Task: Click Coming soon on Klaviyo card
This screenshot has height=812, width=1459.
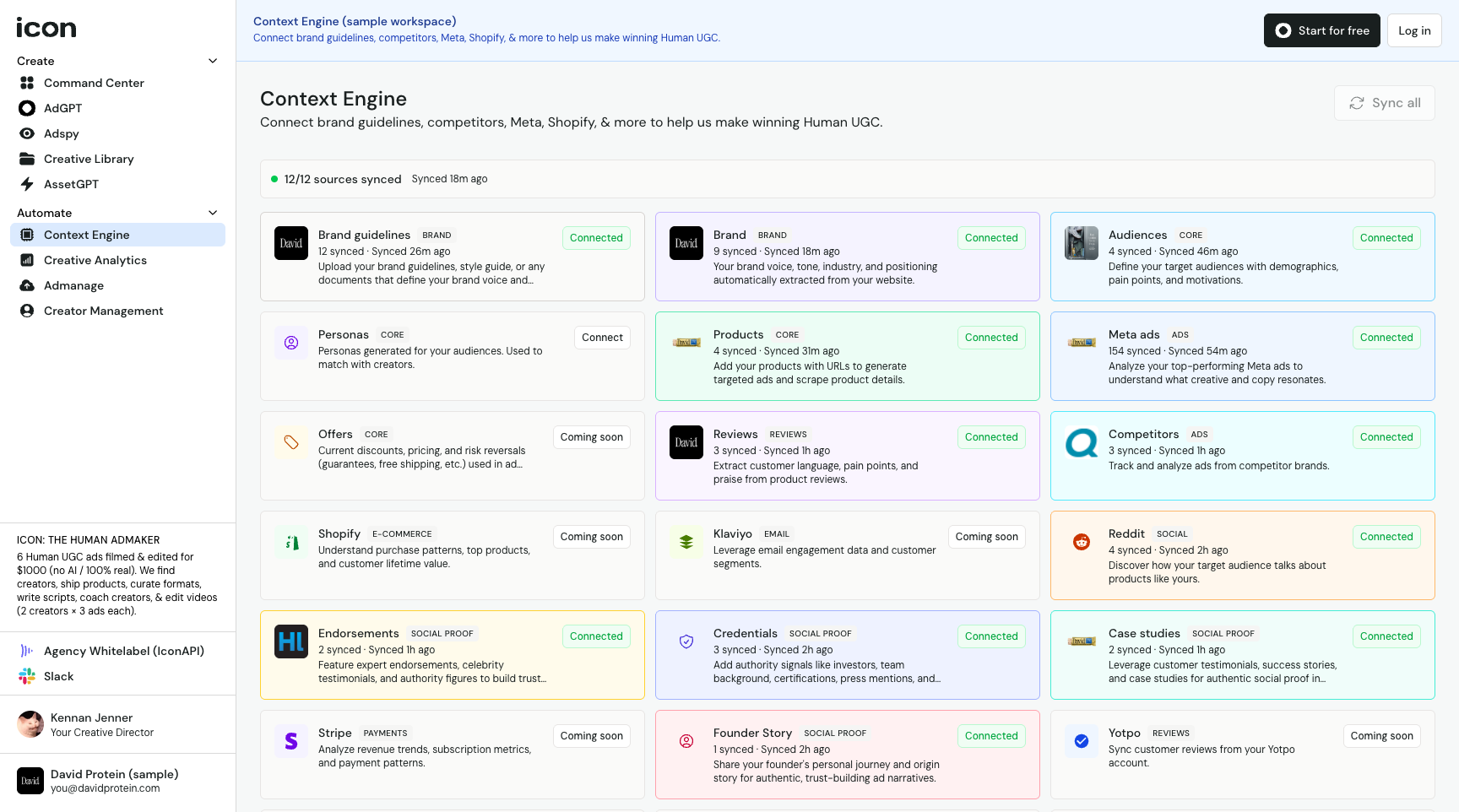Action: point(987,537)
